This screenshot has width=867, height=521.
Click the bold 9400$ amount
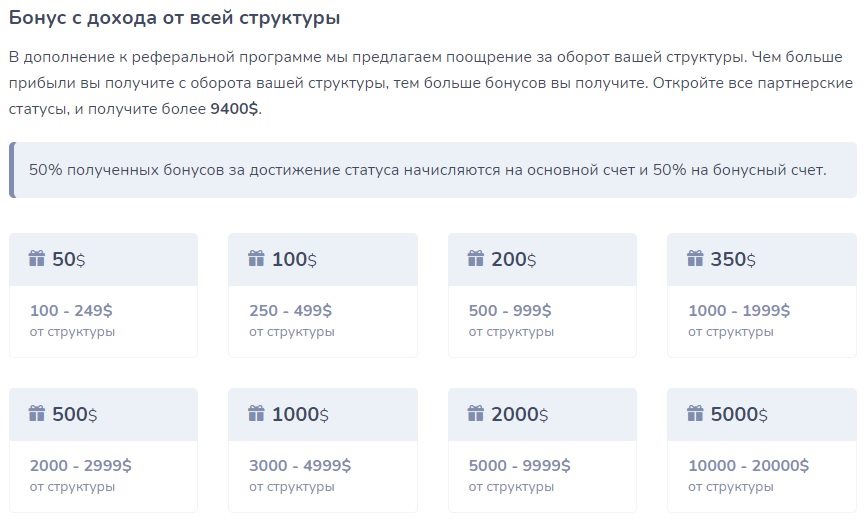pos(234,108)
